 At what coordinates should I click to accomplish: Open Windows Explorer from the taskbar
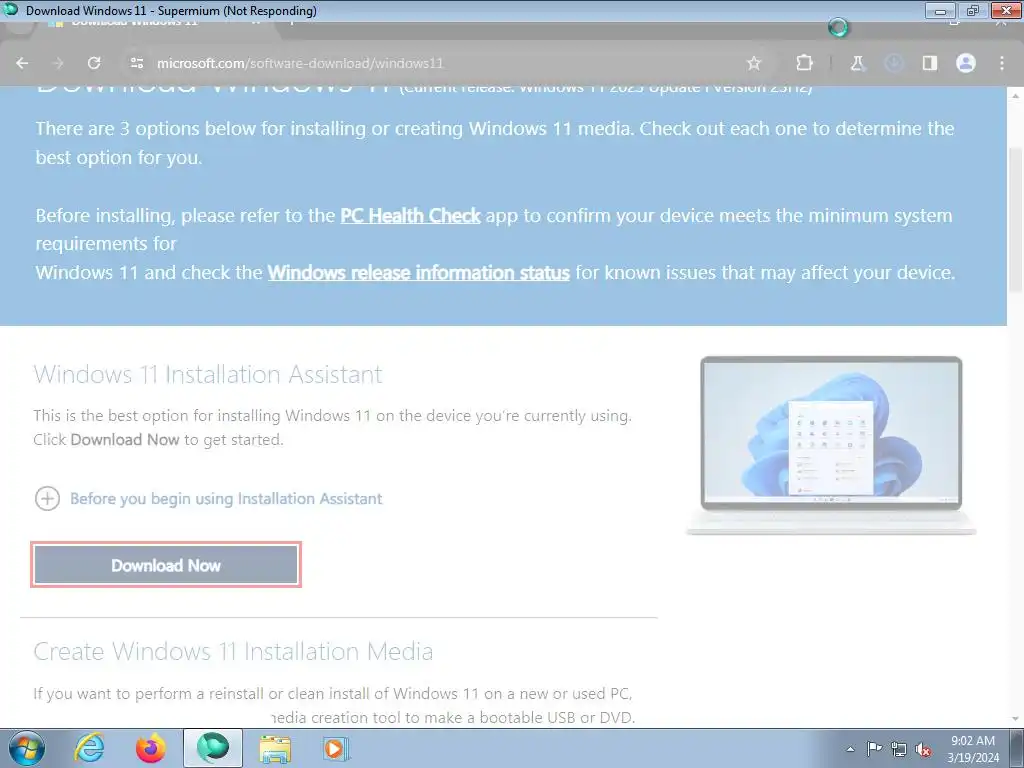click(275, 748)
